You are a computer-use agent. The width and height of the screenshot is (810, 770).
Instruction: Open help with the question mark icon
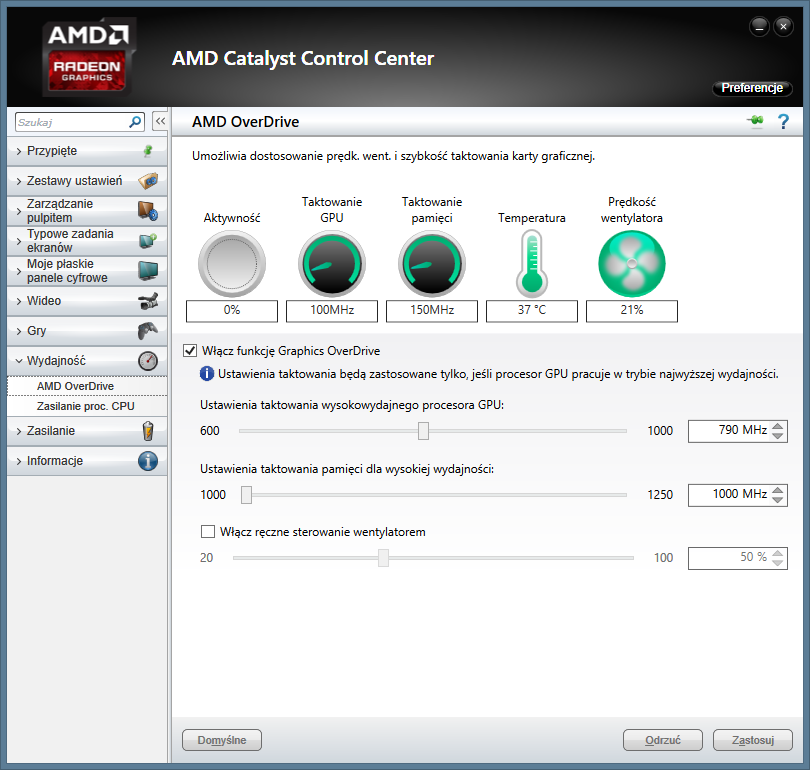pyautogui.click(x=783, y=121)
